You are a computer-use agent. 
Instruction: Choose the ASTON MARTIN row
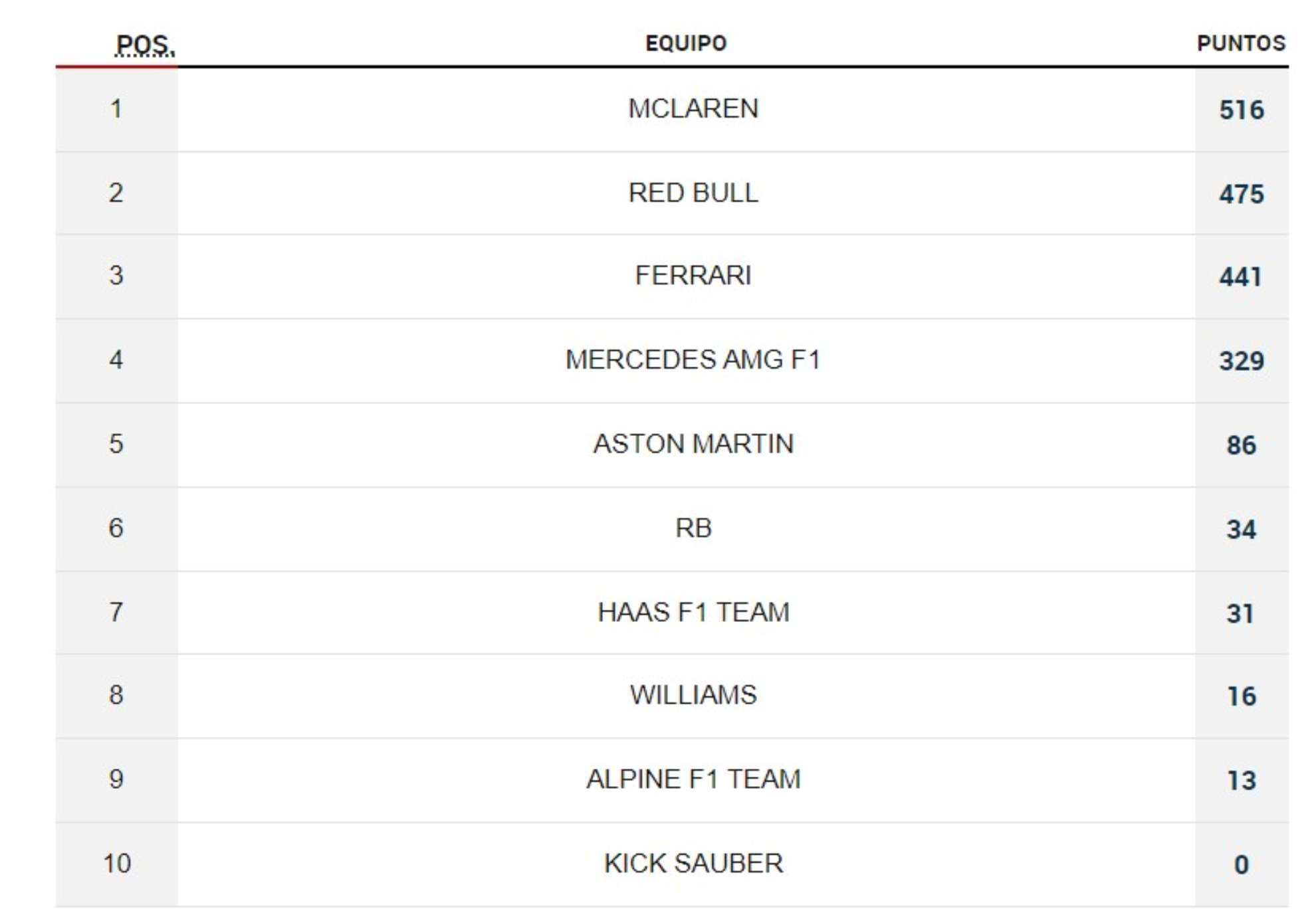pyautogui.click(x=693, y=443)
